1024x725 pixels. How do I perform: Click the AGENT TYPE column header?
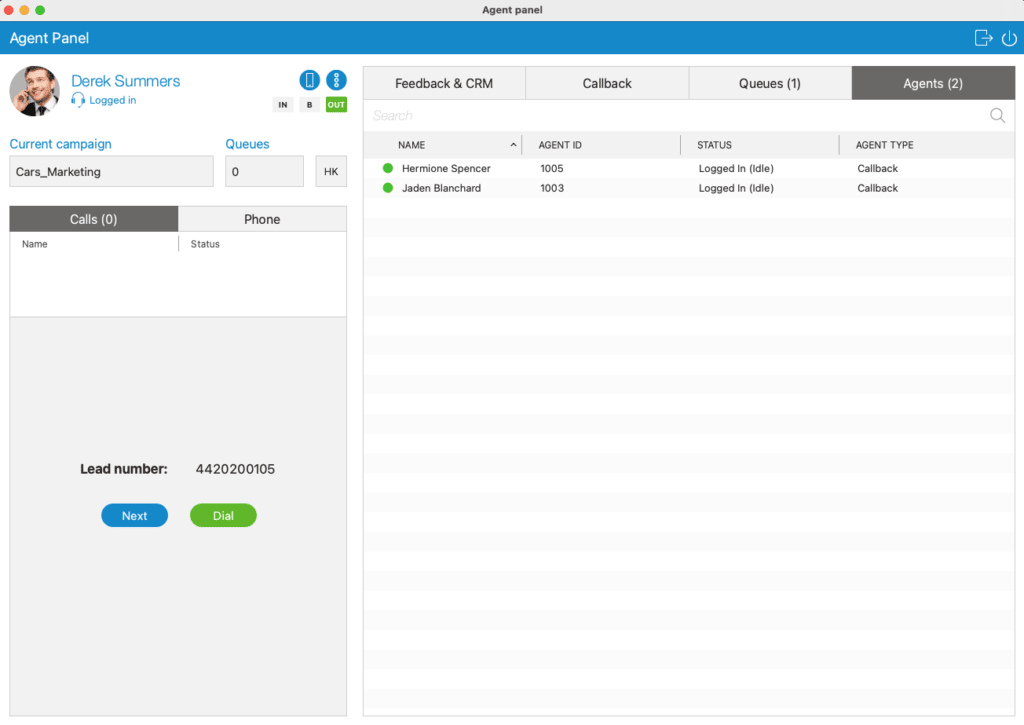point(884,145)
